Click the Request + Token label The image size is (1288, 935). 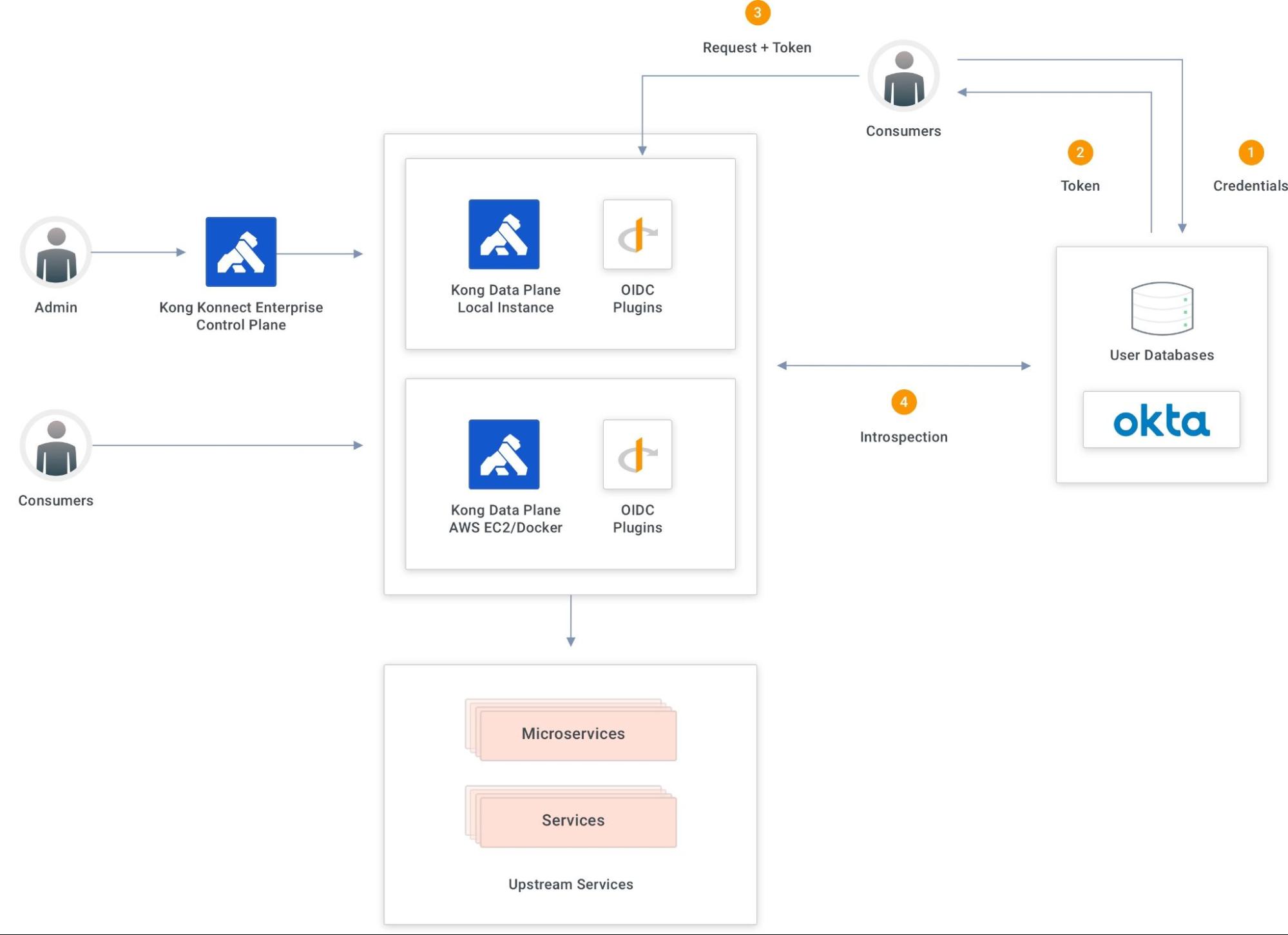coord(756,48)
